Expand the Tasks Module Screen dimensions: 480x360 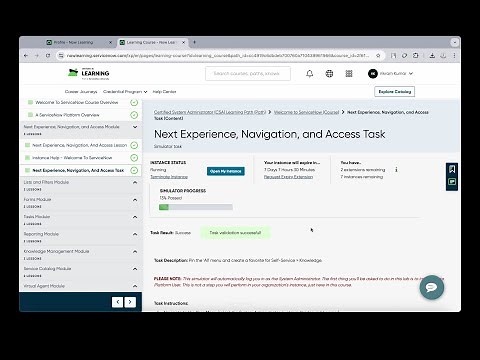click(x=135, y=217)
